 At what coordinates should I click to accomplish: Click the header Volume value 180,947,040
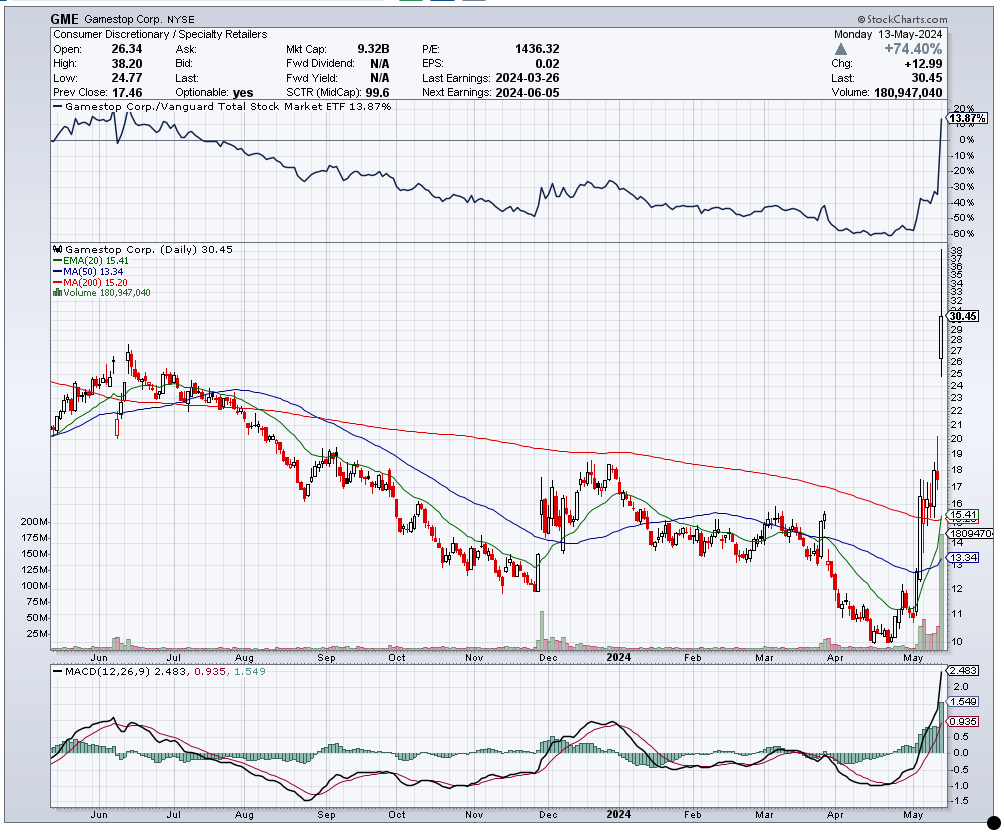click(908, 93)
